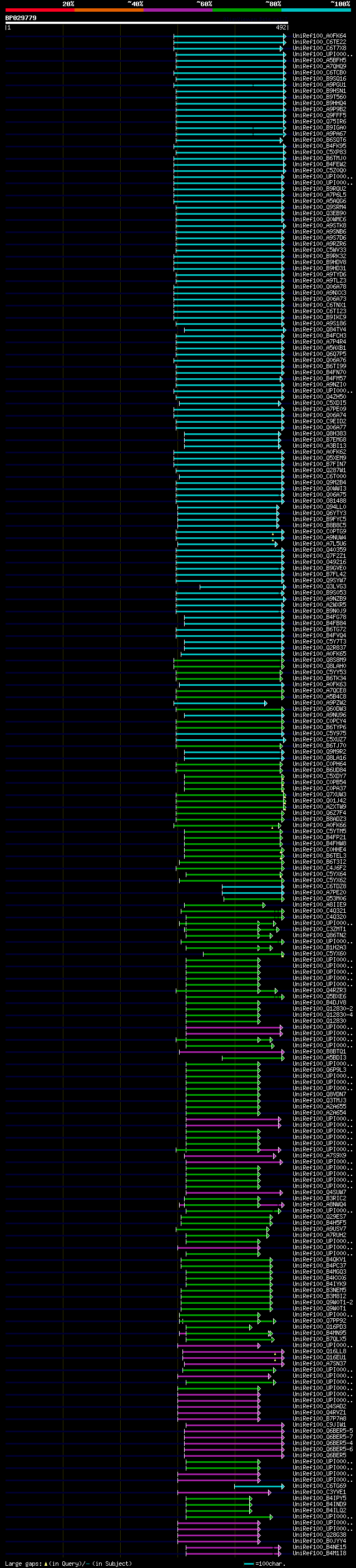The image size is (356, 1568).
Task: Choose the hit UniRef100_B6UD84
Action: point(319,770)
